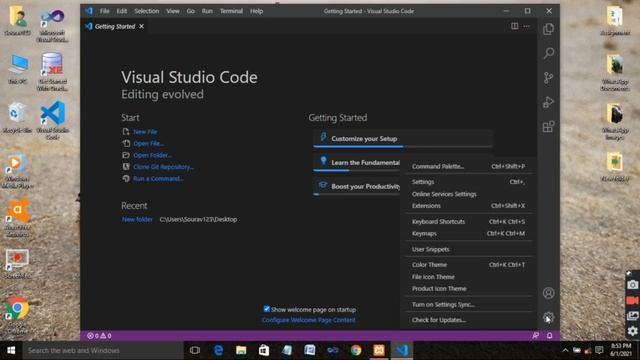The image size is (640, 360).
Task: Open Microsoft Store from the taskbar
Action: pos(264,350)
